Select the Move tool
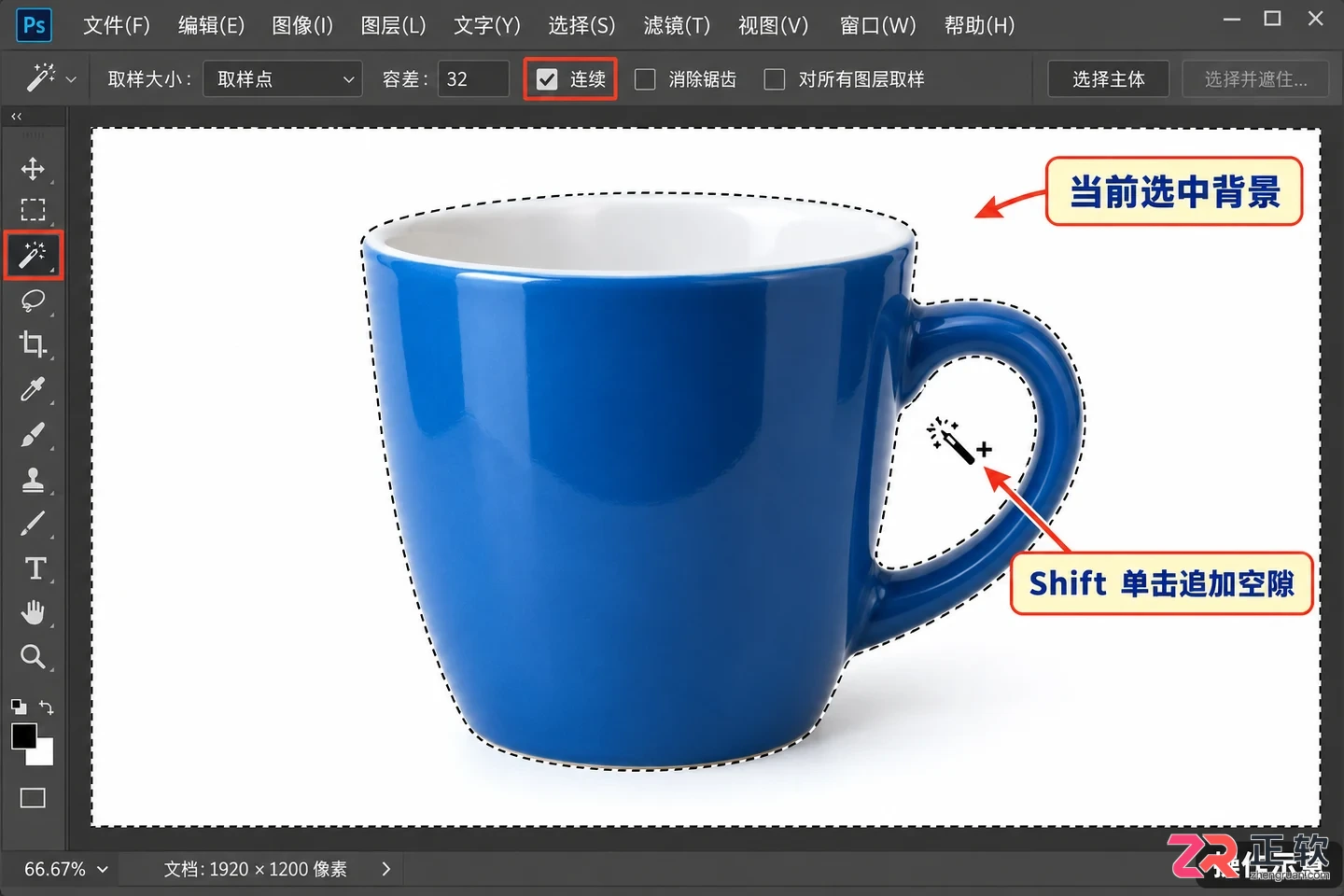 [33, 169]
